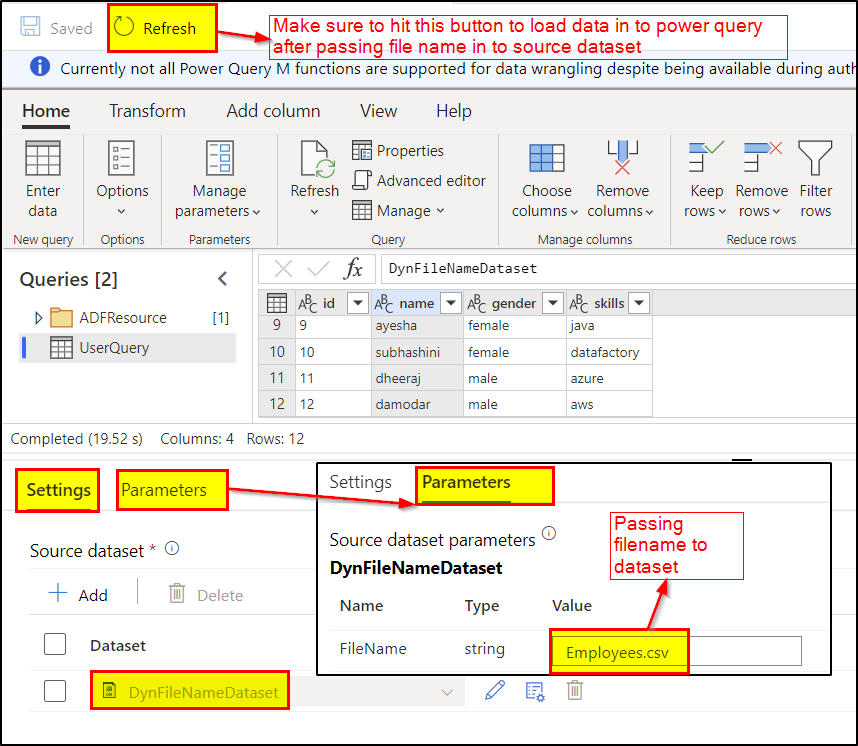Switch to the Transform ribbon tab
Viewport: 858px width, 746px height.
point(147,111)
